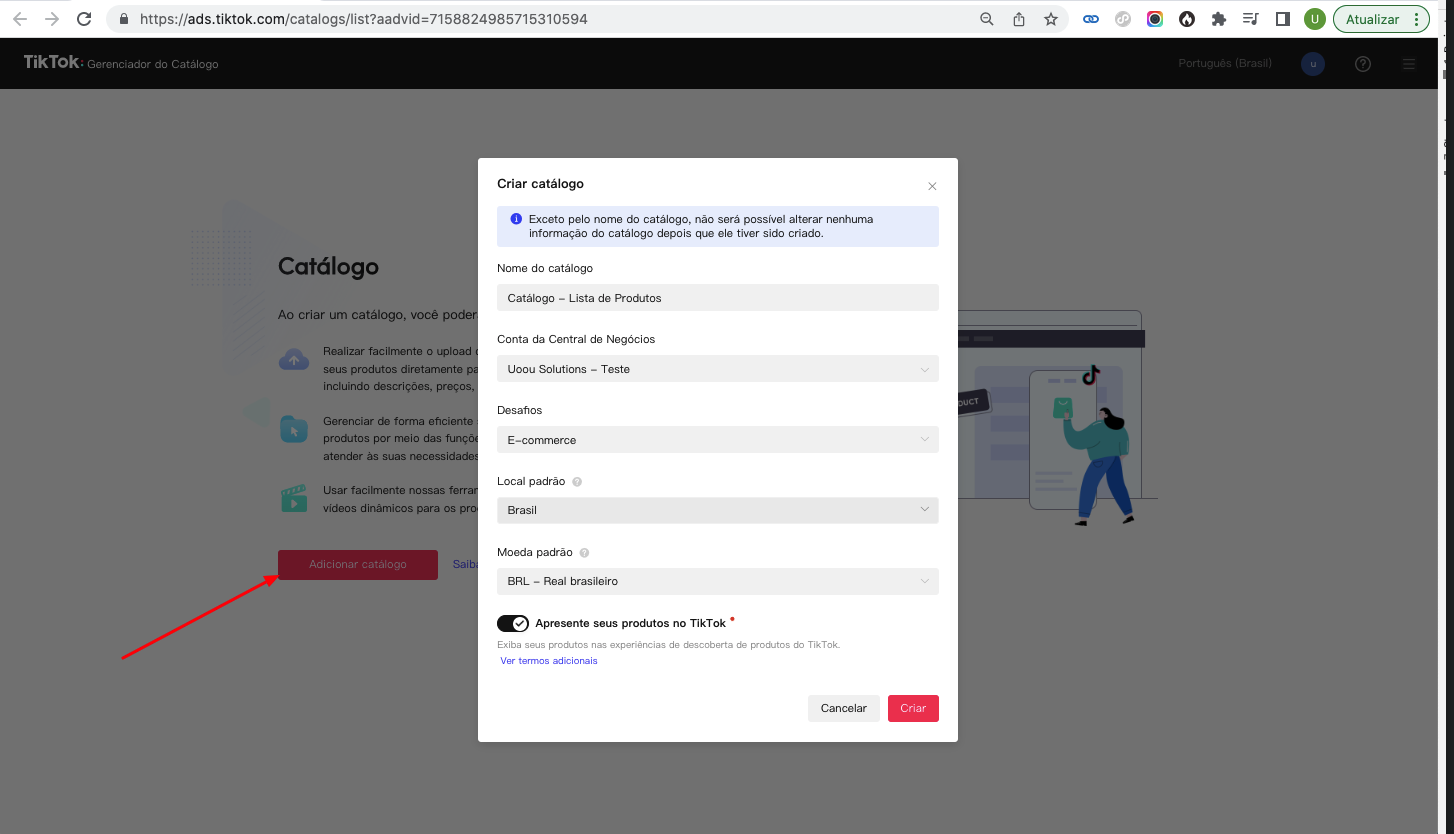The image size is (1454, 834).
Task: Click the Catálogo page heading
Action: [328, 267]
